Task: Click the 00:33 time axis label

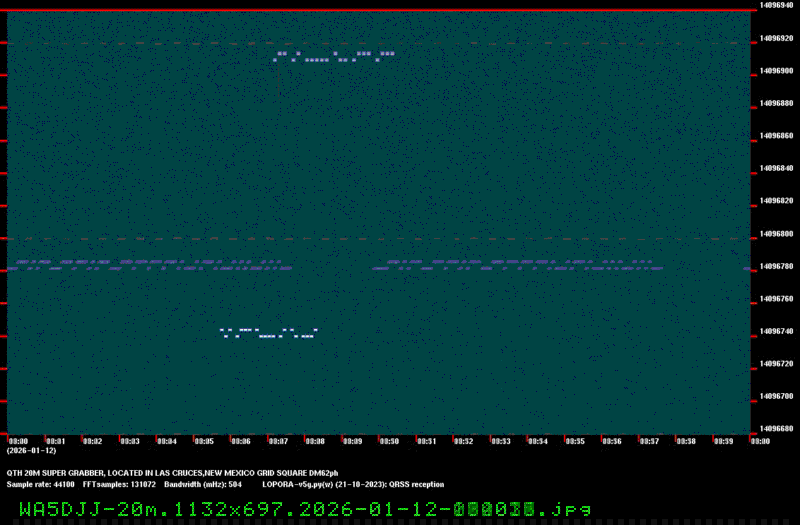Action: (501, 441)
